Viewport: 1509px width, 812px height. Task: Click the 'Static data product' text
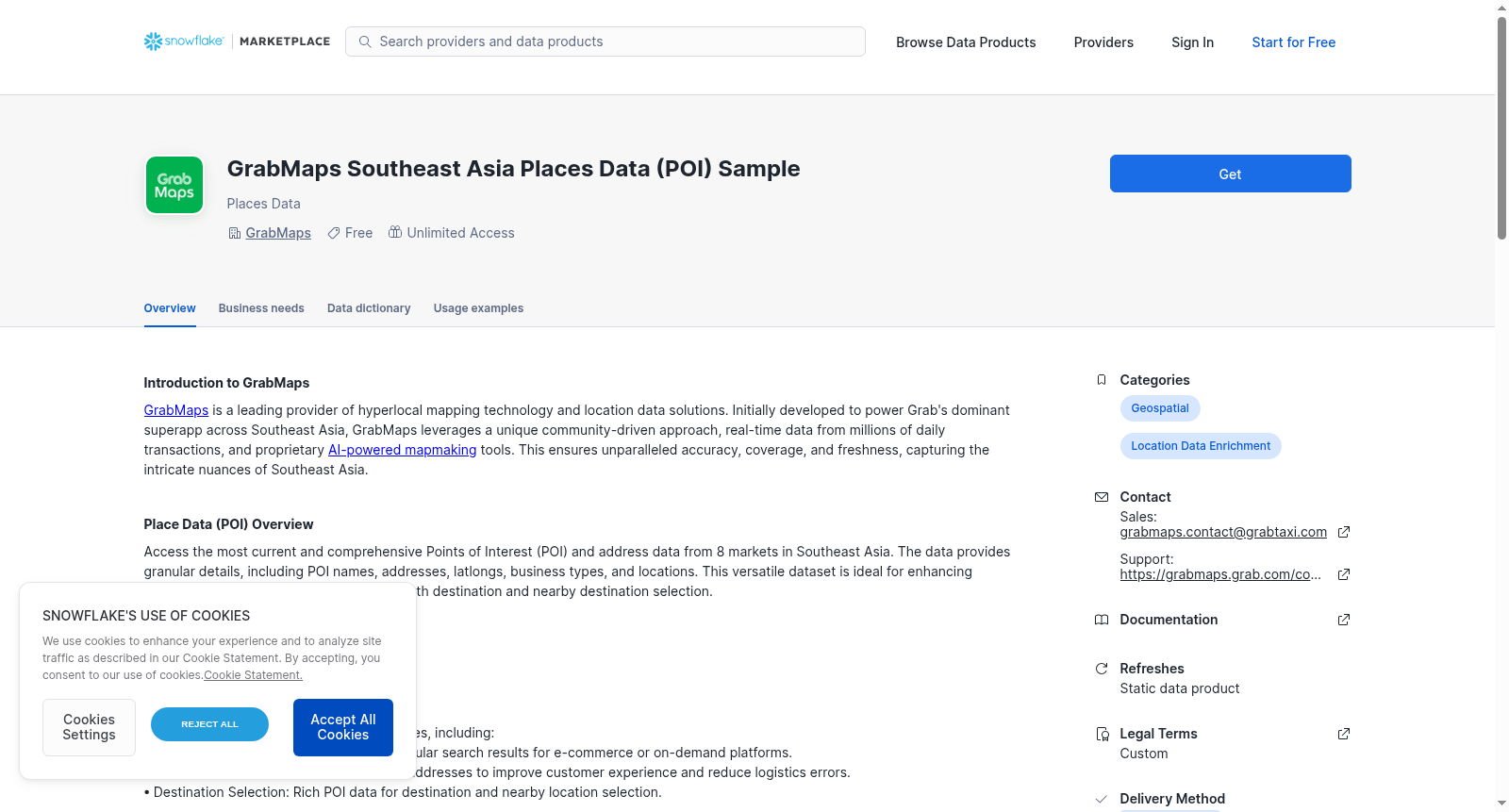point(1180,688)
